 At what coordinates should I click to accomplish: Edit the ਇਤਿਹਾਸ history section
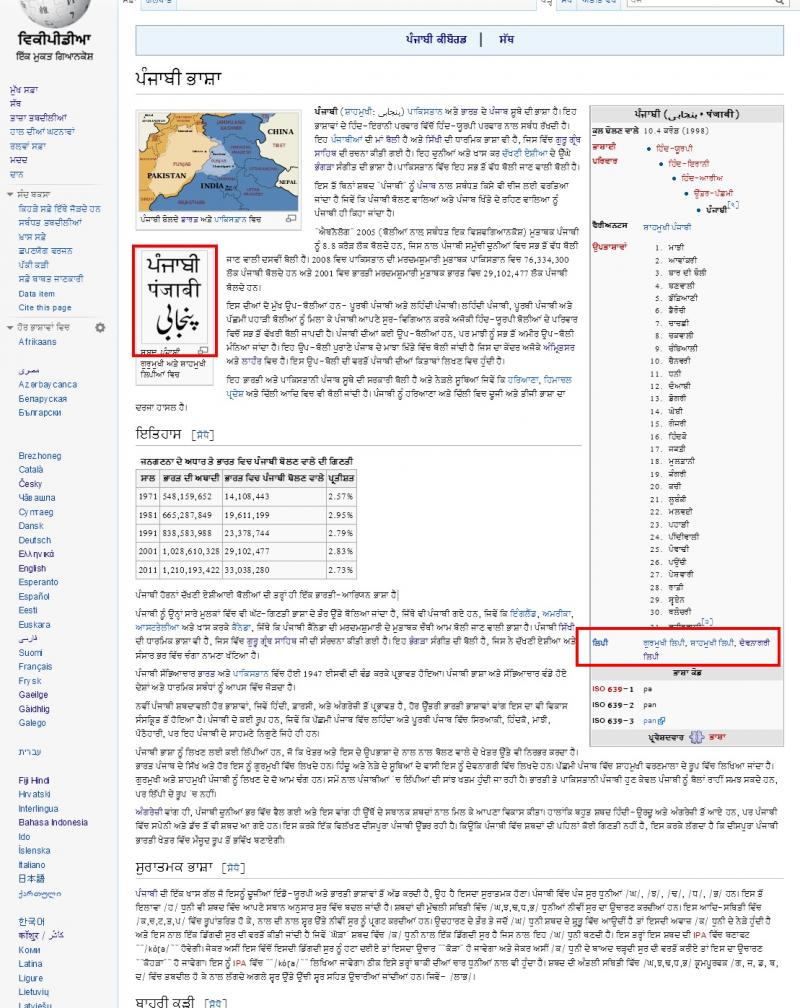point(203,435)
